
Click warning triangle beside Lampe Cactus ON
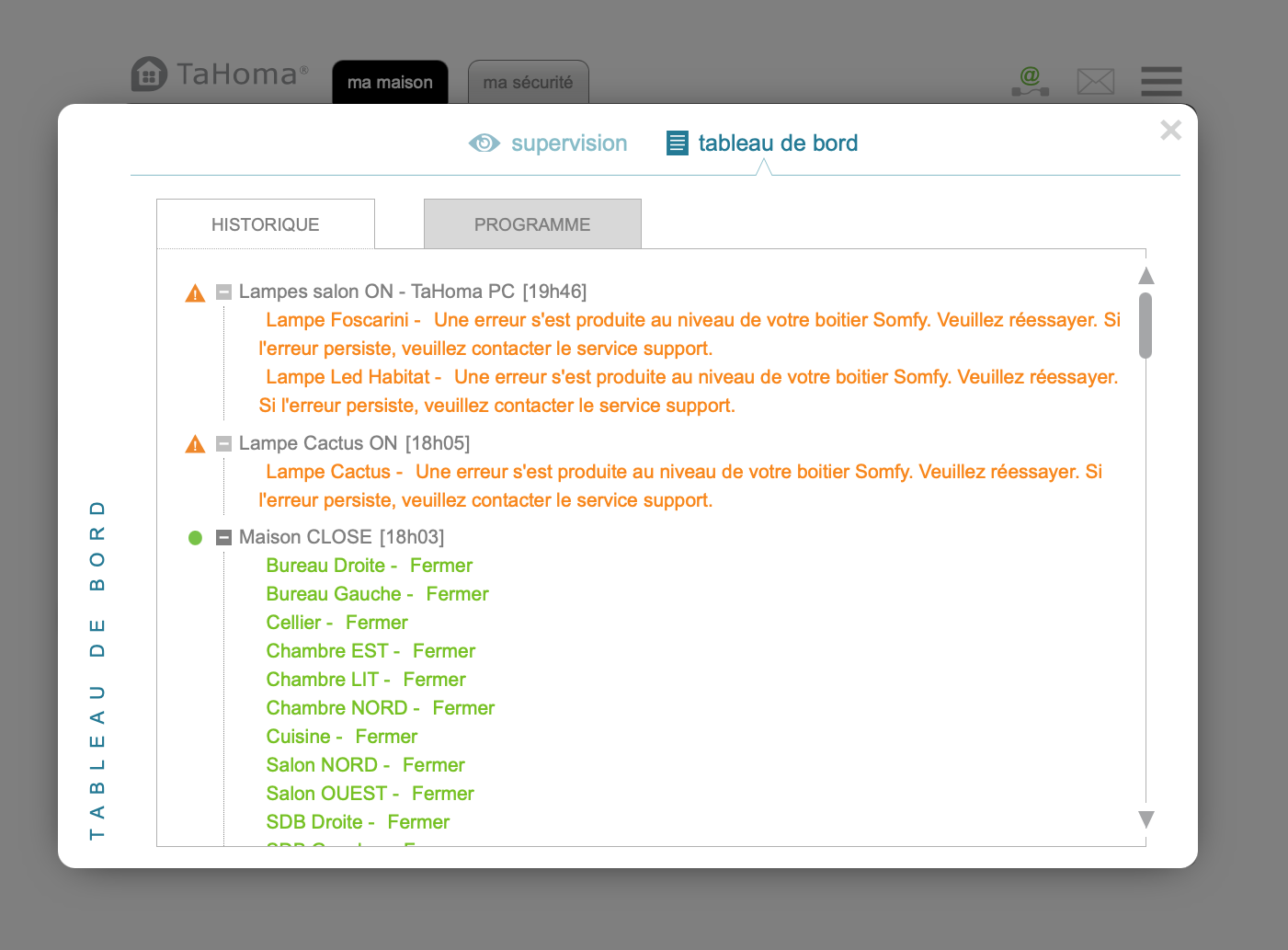(x=195, y=445)
